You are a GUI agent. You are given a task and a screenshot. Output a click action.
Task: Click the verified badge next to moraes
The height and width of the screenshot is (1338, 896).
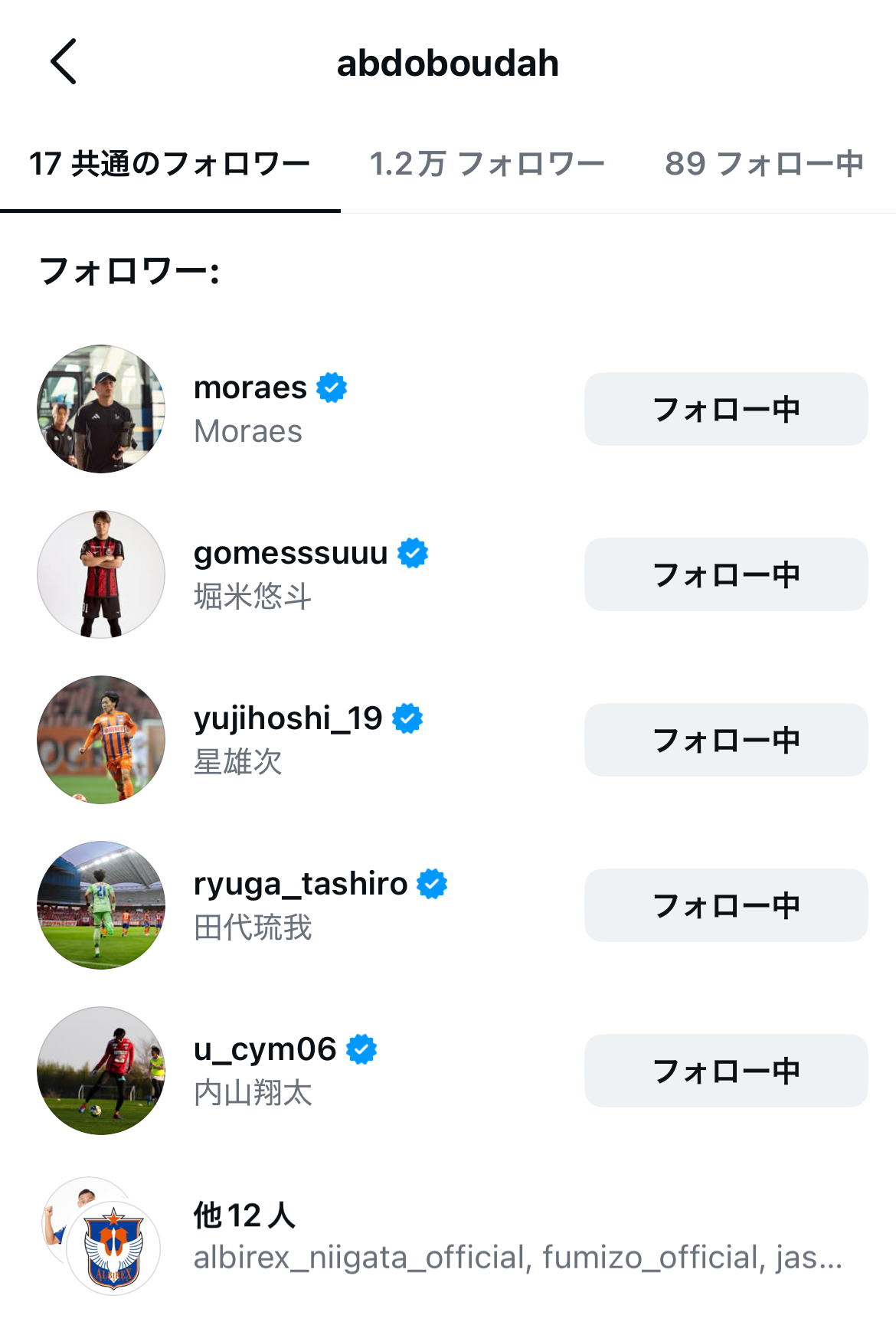pyautogui.click(x=332, y=388)
